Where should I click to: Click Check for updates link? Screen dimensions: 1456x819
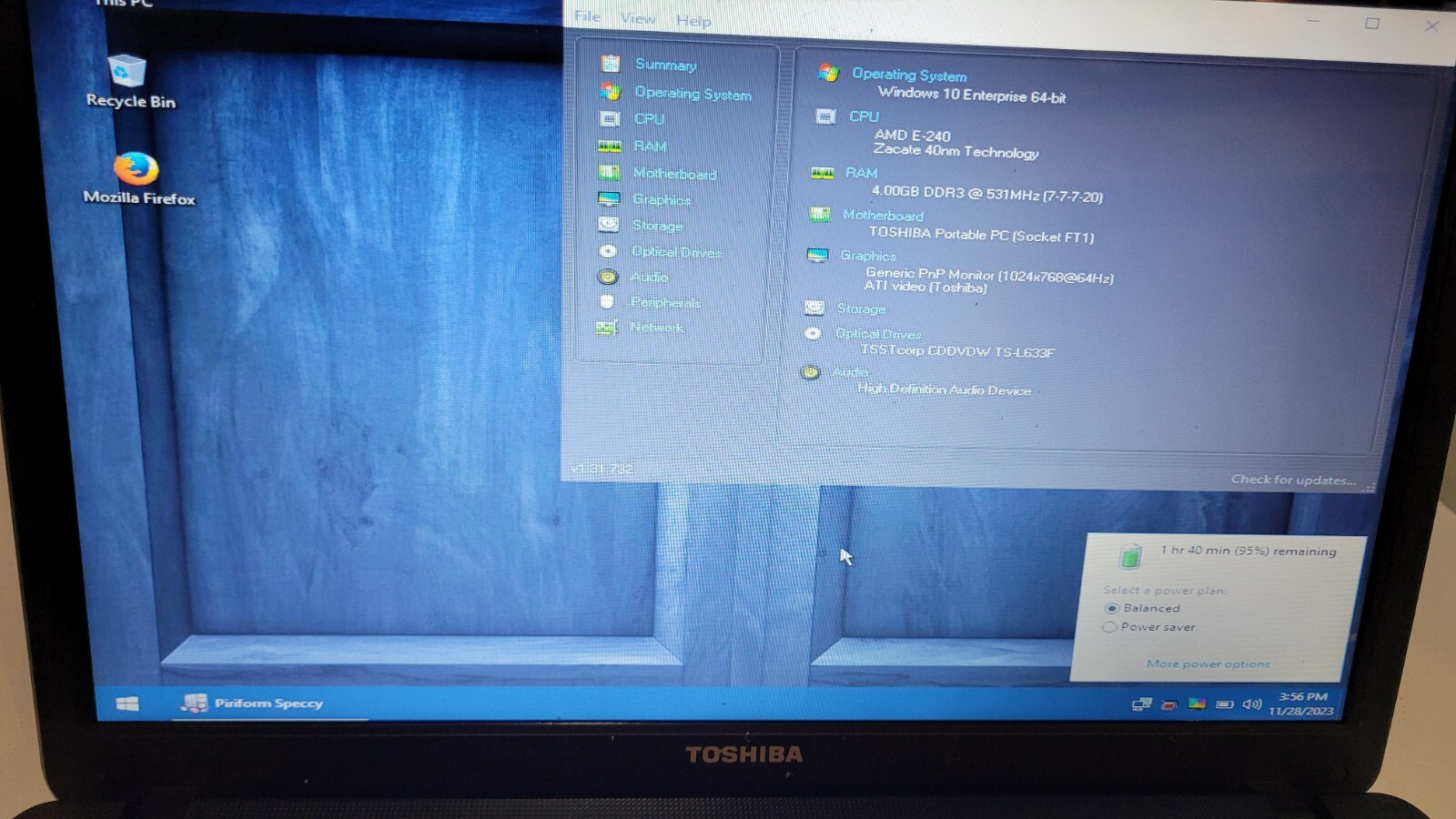point(1293,480)
